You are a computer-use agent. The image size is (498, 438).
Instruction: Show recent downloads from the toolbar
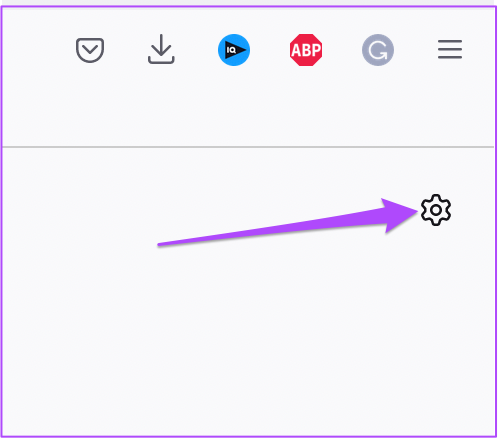pos(161,49)
